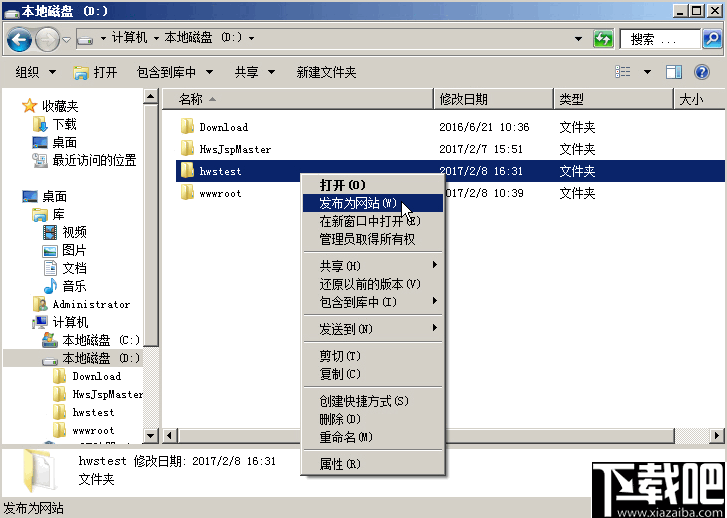This screenshot has height=518, width=727.
Task: Open the 包含到库中 toolbar dropdown
Action: pyautogui.click(x=175, y=72)
